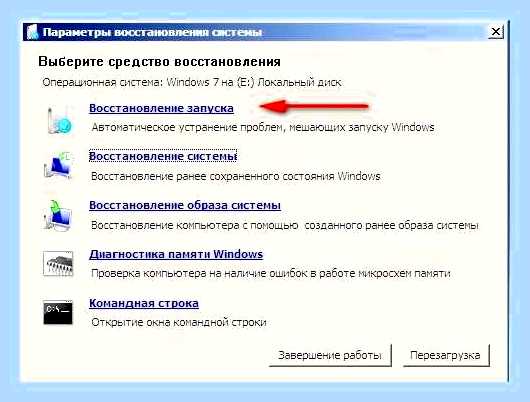Click text Проверка компьютера на наличие ошибок
The width and height of the screenshot is (530, 402).
(270, 273)
